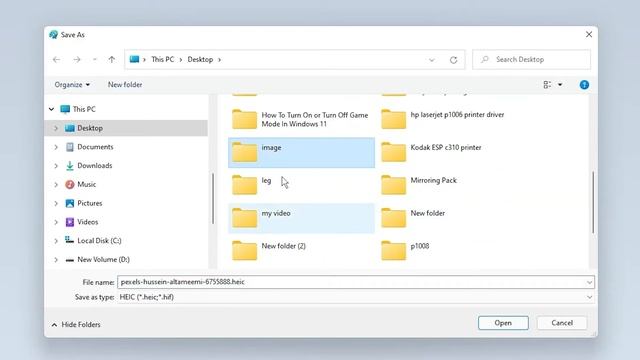Click Desktop in the address path

[200, 60]
